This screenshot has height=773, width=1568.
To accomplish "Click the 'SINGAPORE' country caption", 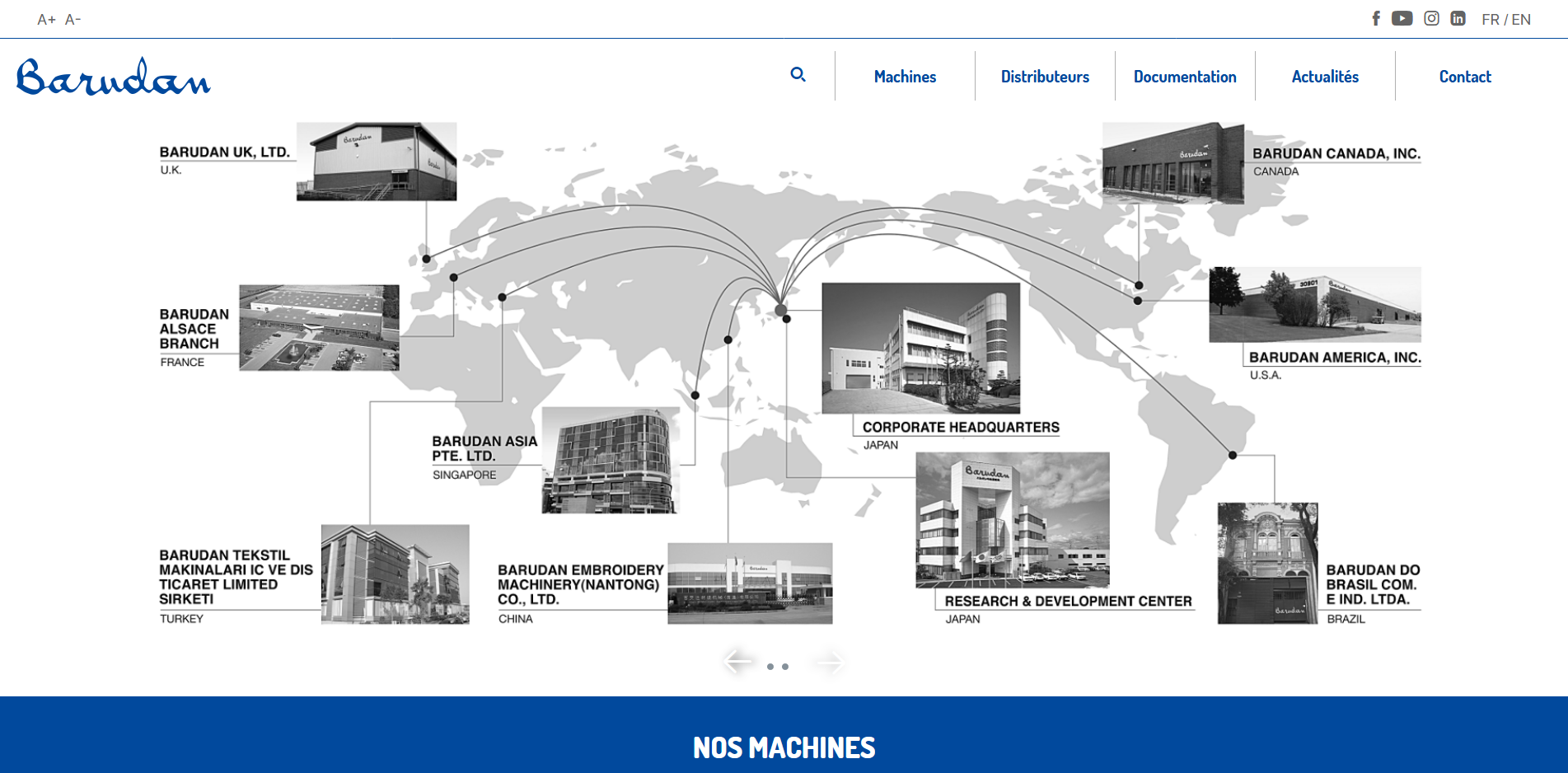I will tap(465, 476).
